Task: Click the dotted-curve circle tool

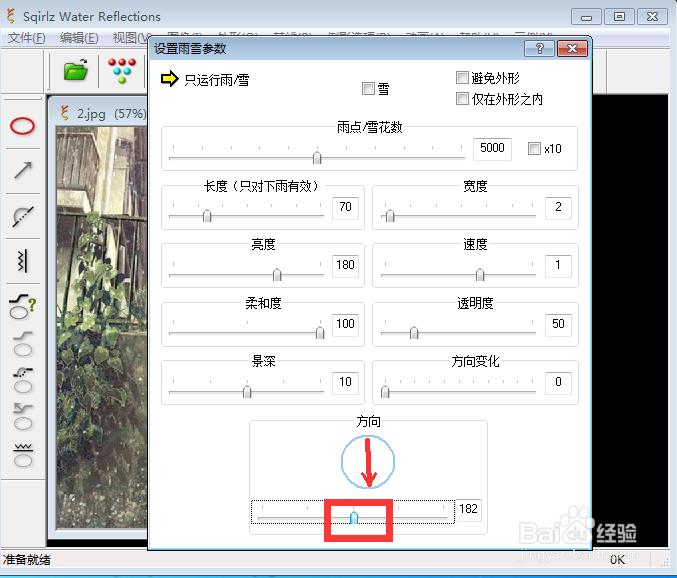Action: pos(23,380)
